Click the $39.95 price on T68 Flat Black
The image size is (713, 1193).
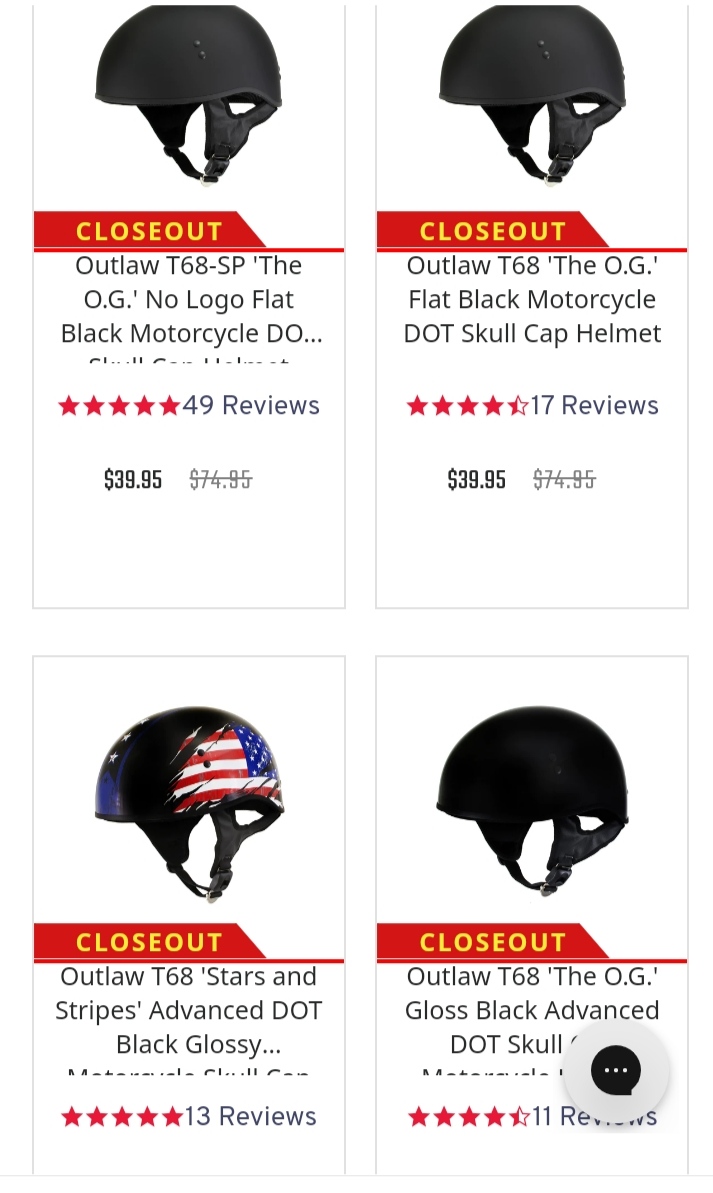[476, 480]
